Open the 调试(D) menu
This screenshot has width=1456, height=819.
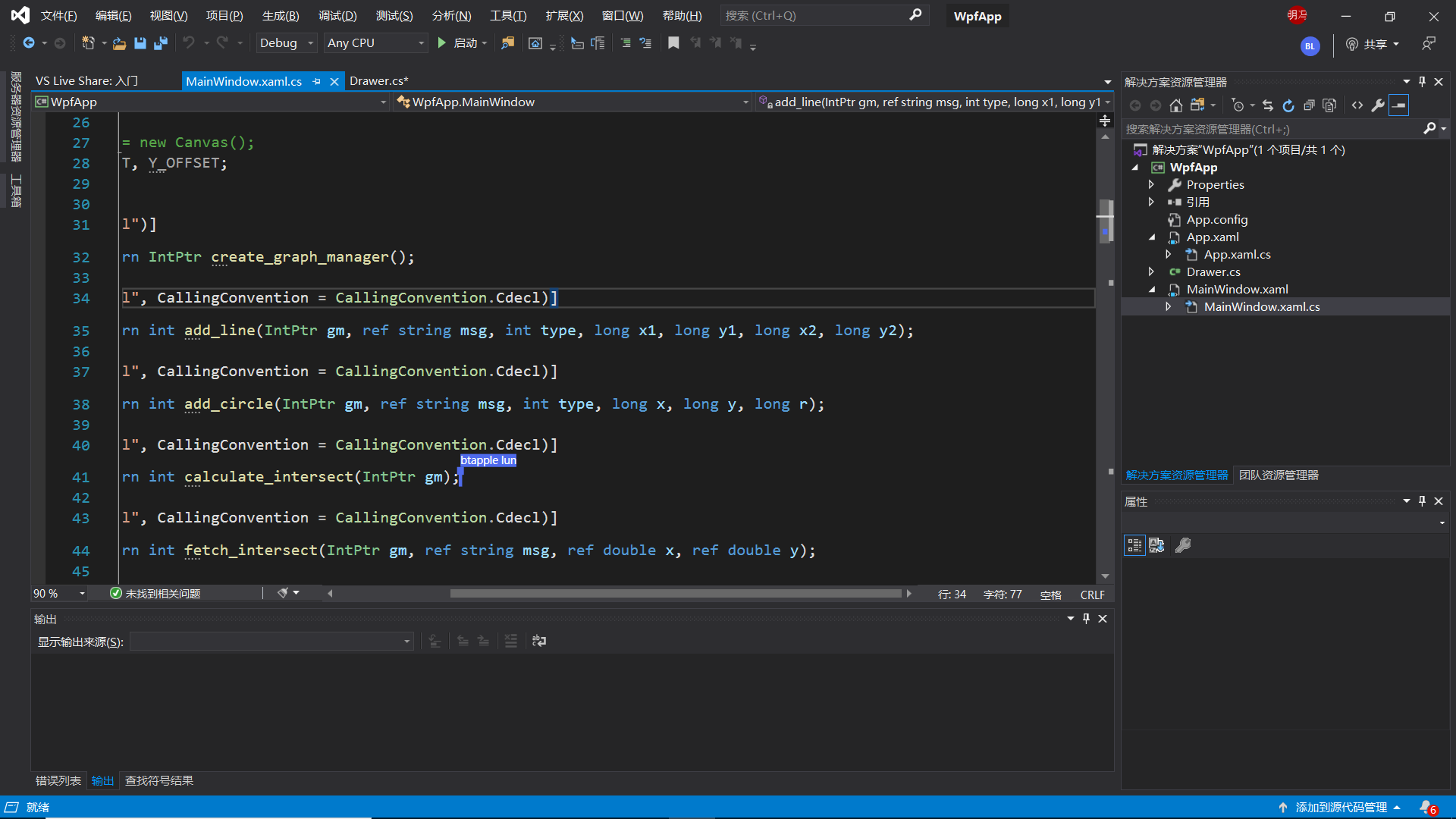(337, 16)
